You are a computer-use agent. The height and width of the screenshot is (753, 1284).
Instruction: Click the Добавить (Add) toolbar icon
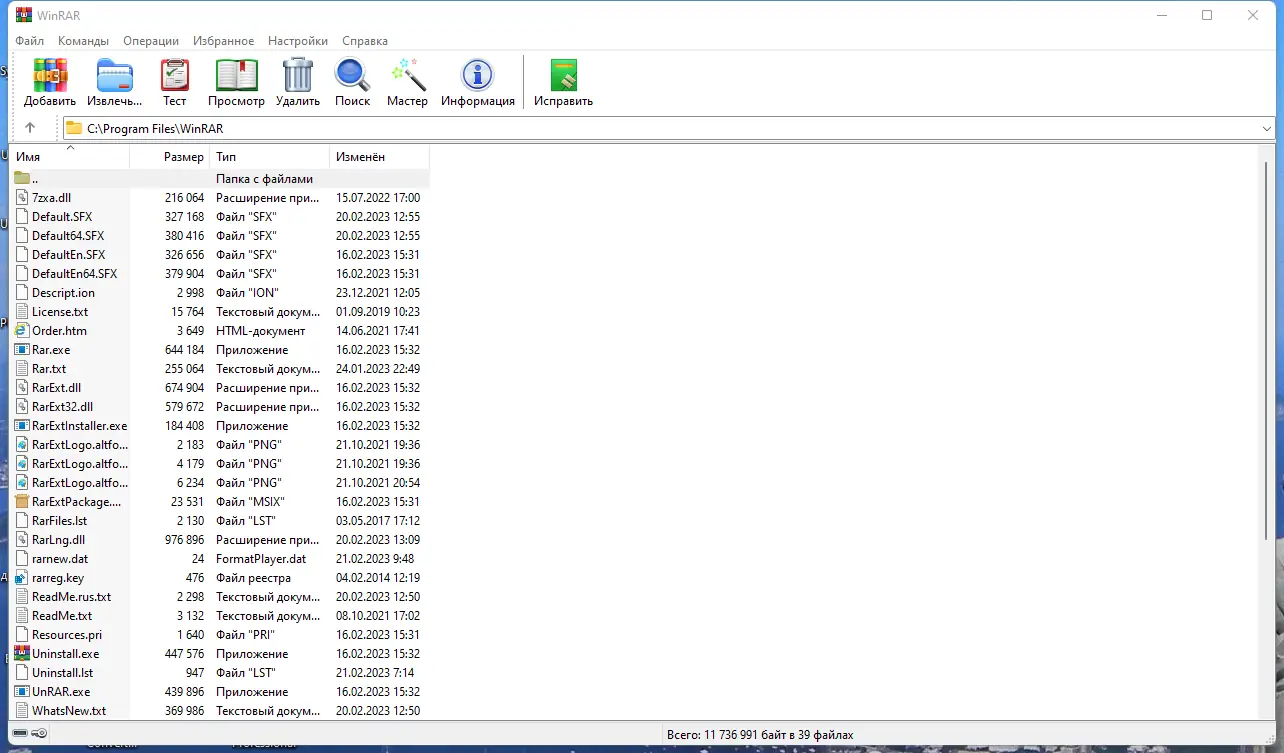point(50,75)
